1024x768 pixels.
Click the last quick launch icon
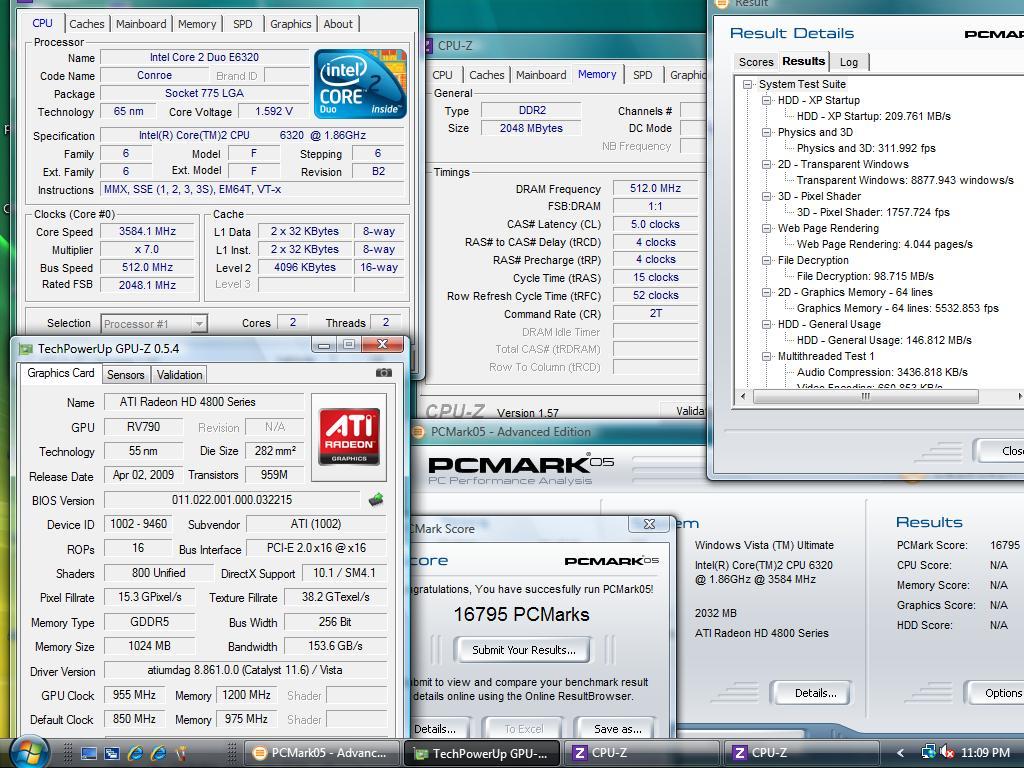(x=182, y=753)
